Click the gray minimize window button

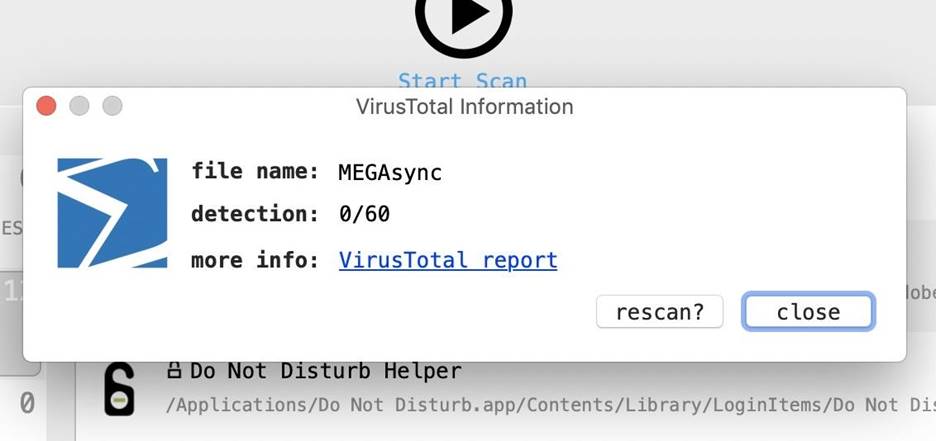(x=79, y=106)
